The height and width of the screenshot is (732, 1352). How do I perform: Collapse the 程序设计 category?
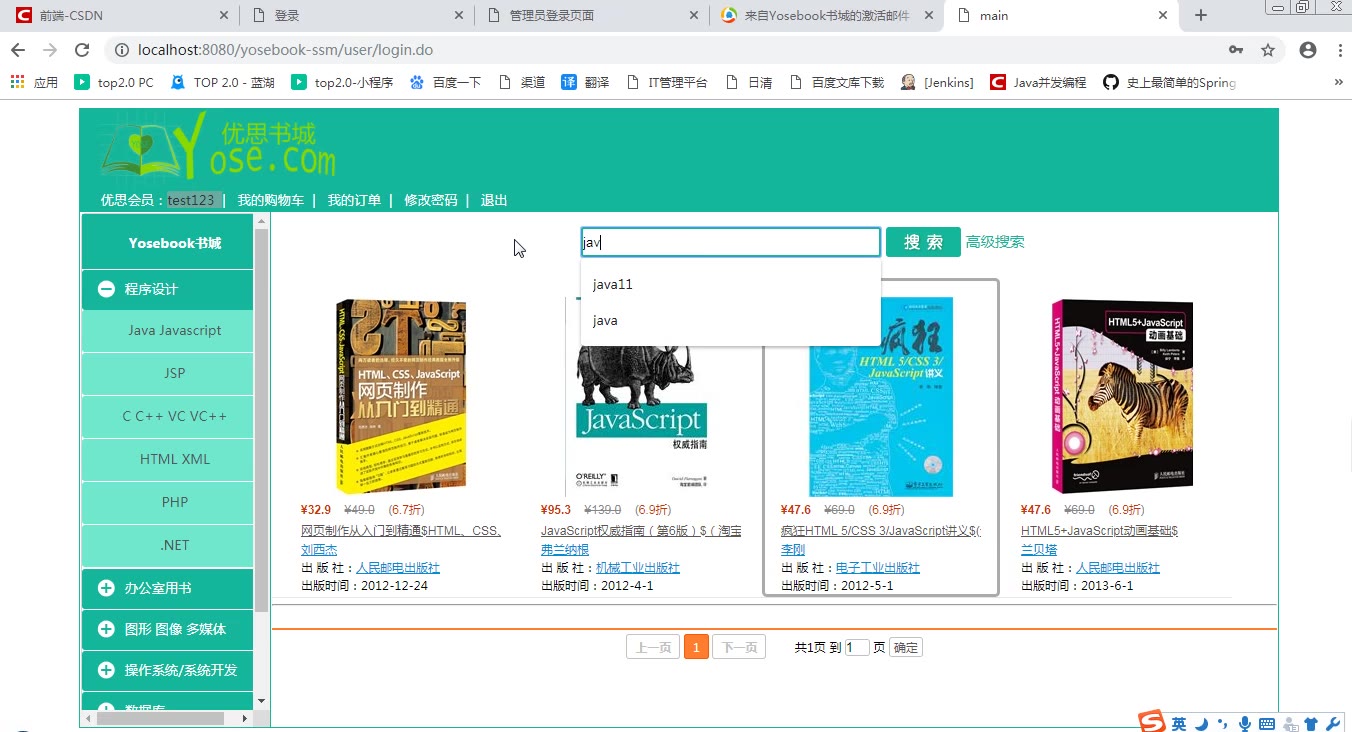(106, 289)
